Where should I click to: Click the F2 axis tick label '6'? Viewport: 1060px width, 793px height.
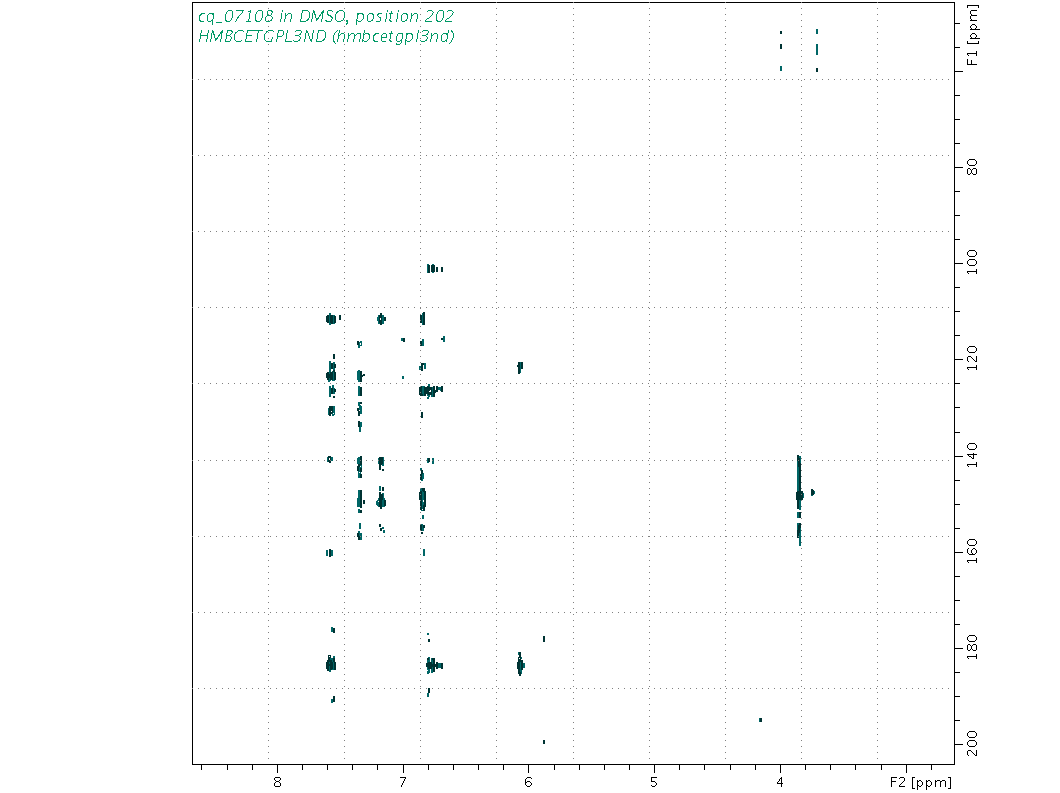tap(529, 782)
